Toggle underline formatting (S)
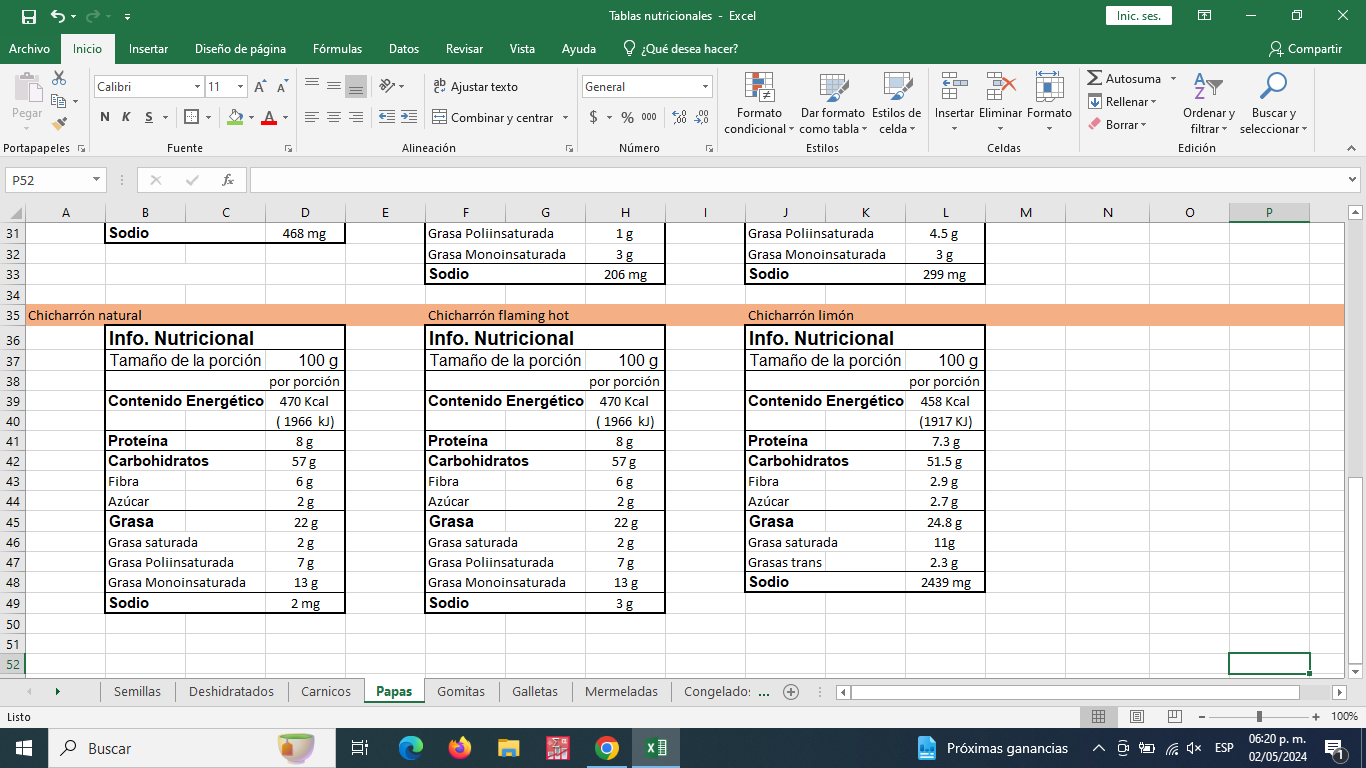 click(149, 117)
